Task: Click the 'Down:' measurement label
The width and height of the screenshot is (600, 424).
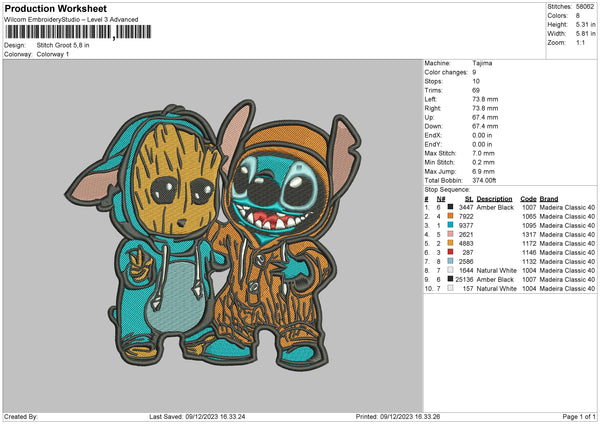Action: [434, 126]
